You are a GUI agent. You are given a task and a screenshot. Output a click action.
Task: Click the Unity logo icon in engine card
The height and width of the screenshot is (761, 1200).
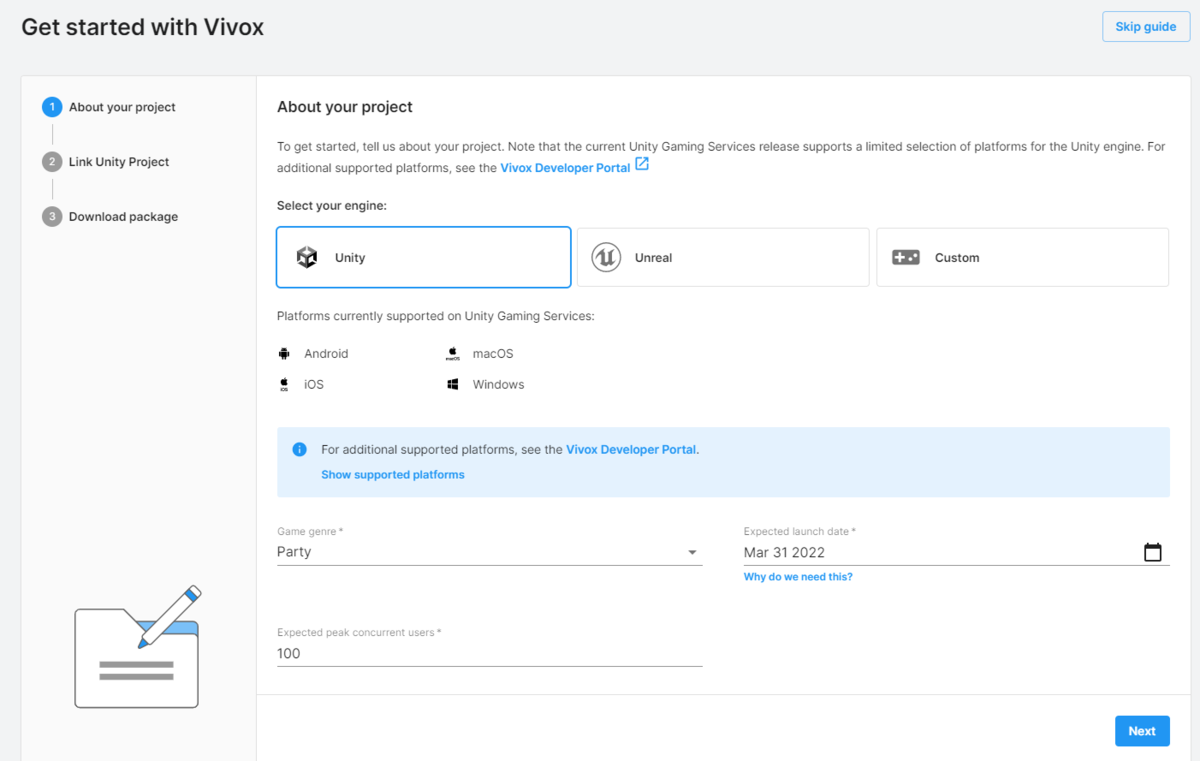coord(307,257)
